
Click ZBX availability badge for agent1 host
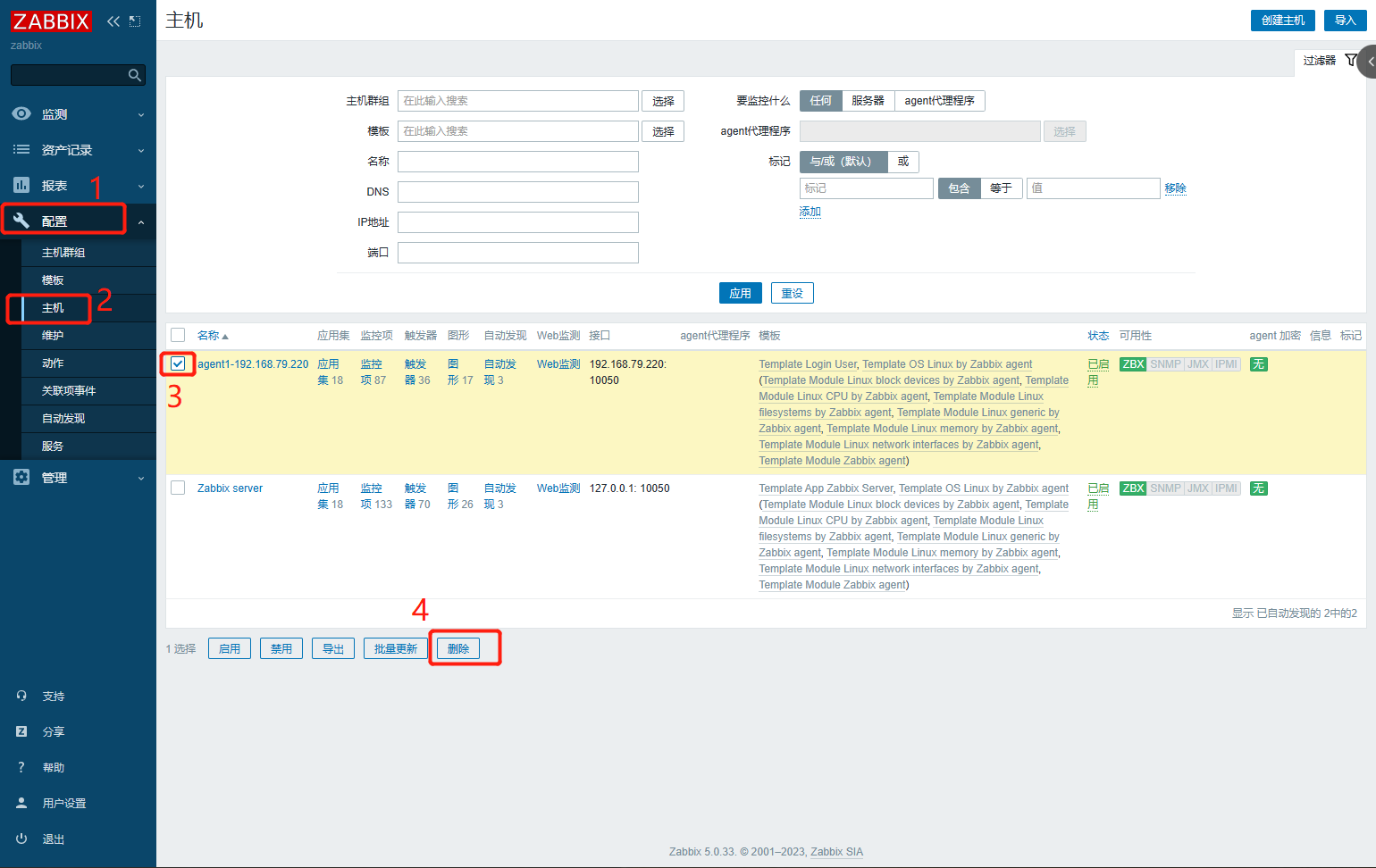tap(1133, 364)
